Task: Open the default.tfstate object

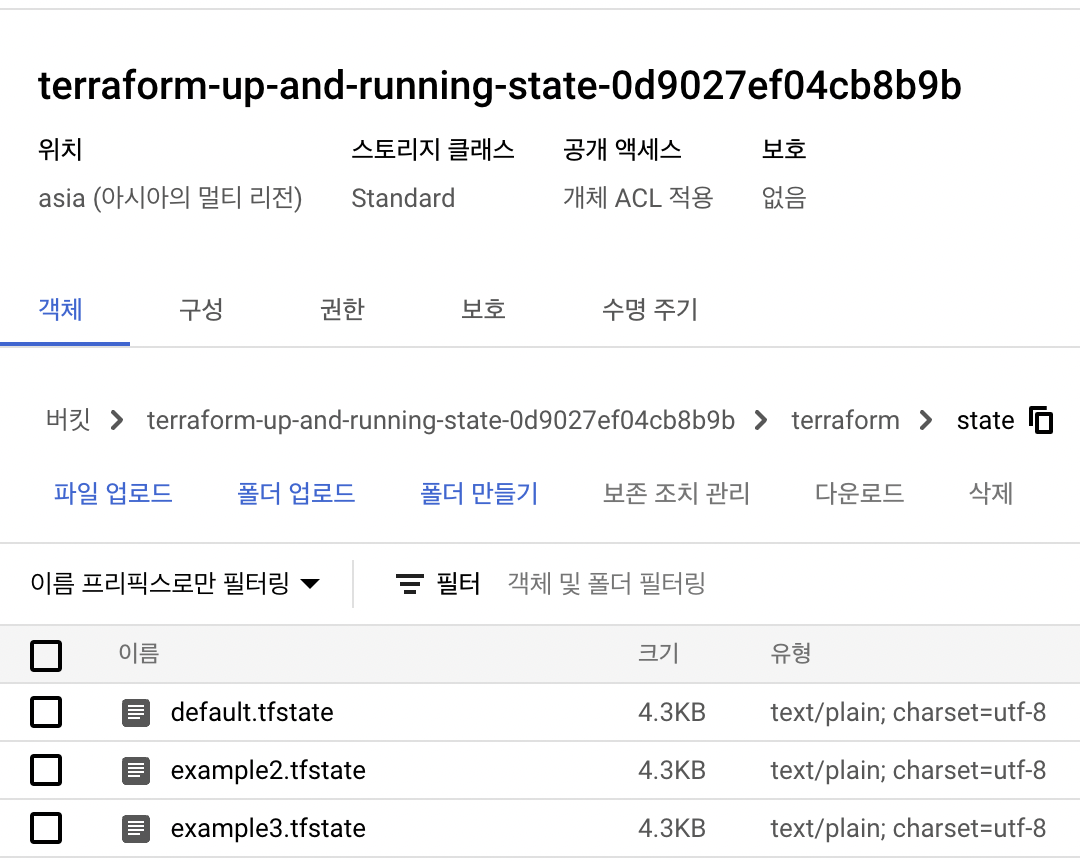Action: [252, 712]
